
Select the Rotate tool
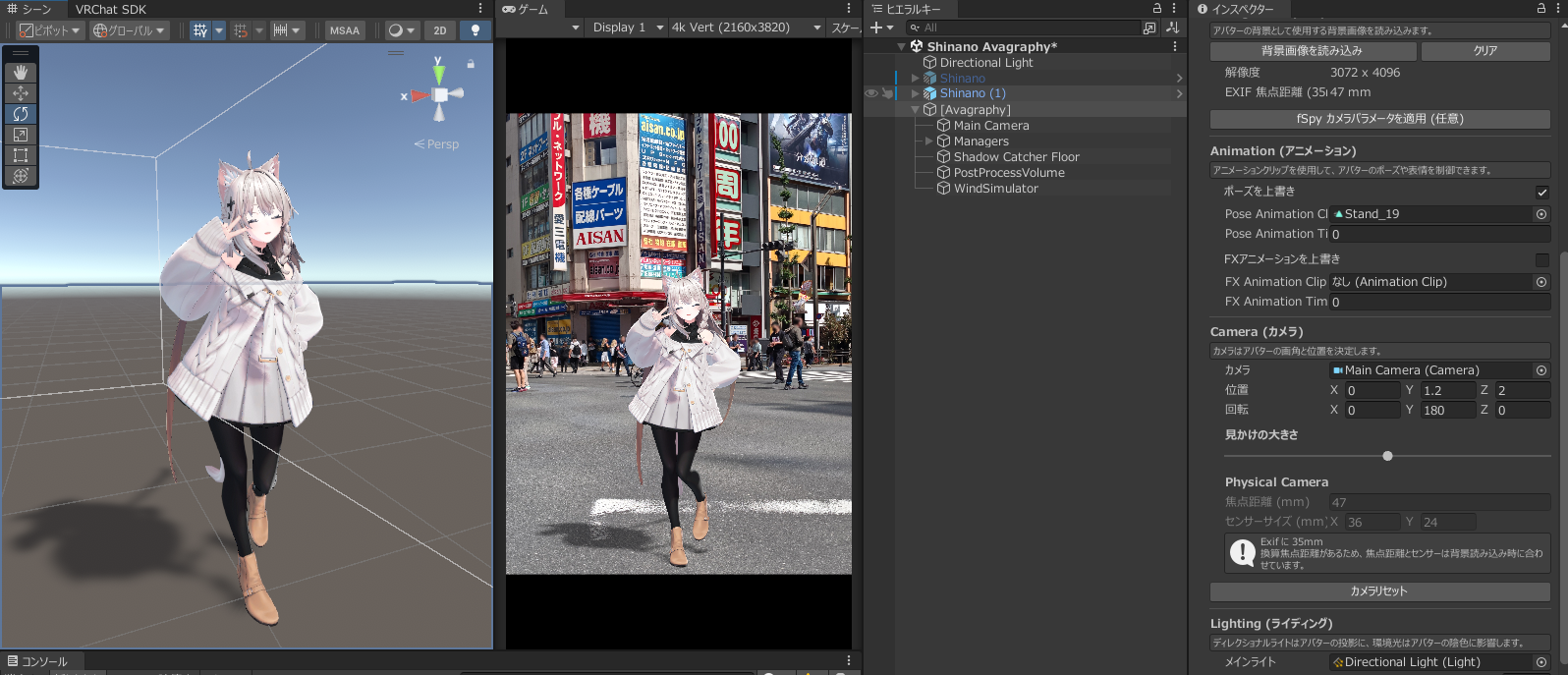(20, 114)
